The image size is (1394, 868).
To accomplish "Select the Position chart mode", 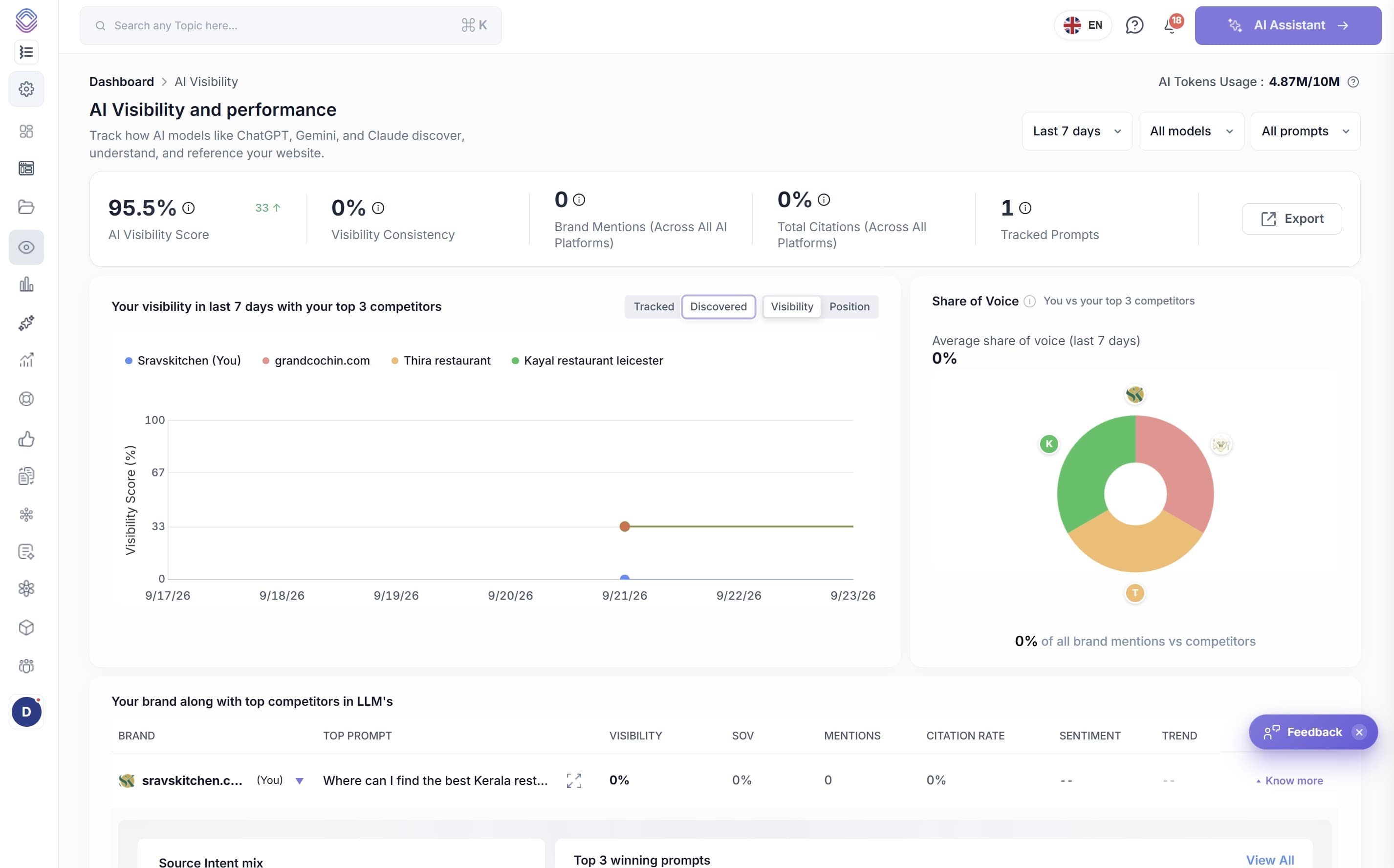I will [x=849, y=306].
